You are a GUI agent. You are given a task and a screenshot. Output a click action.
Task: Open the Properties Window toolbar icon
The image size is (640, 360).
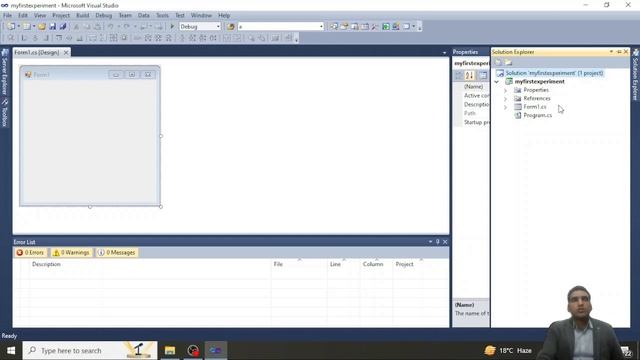344,27
